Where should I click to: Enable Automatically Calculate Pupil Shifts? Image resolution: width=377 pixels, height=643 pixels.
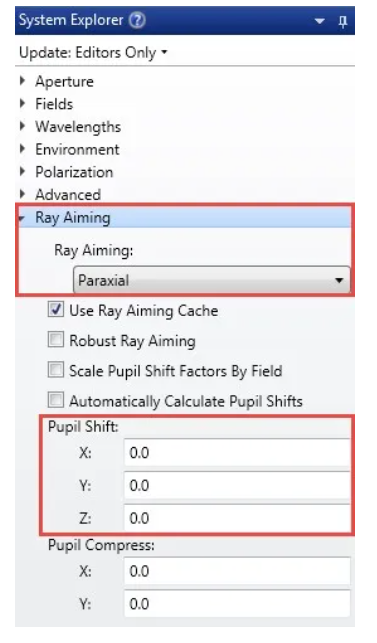tap(56, 400)
